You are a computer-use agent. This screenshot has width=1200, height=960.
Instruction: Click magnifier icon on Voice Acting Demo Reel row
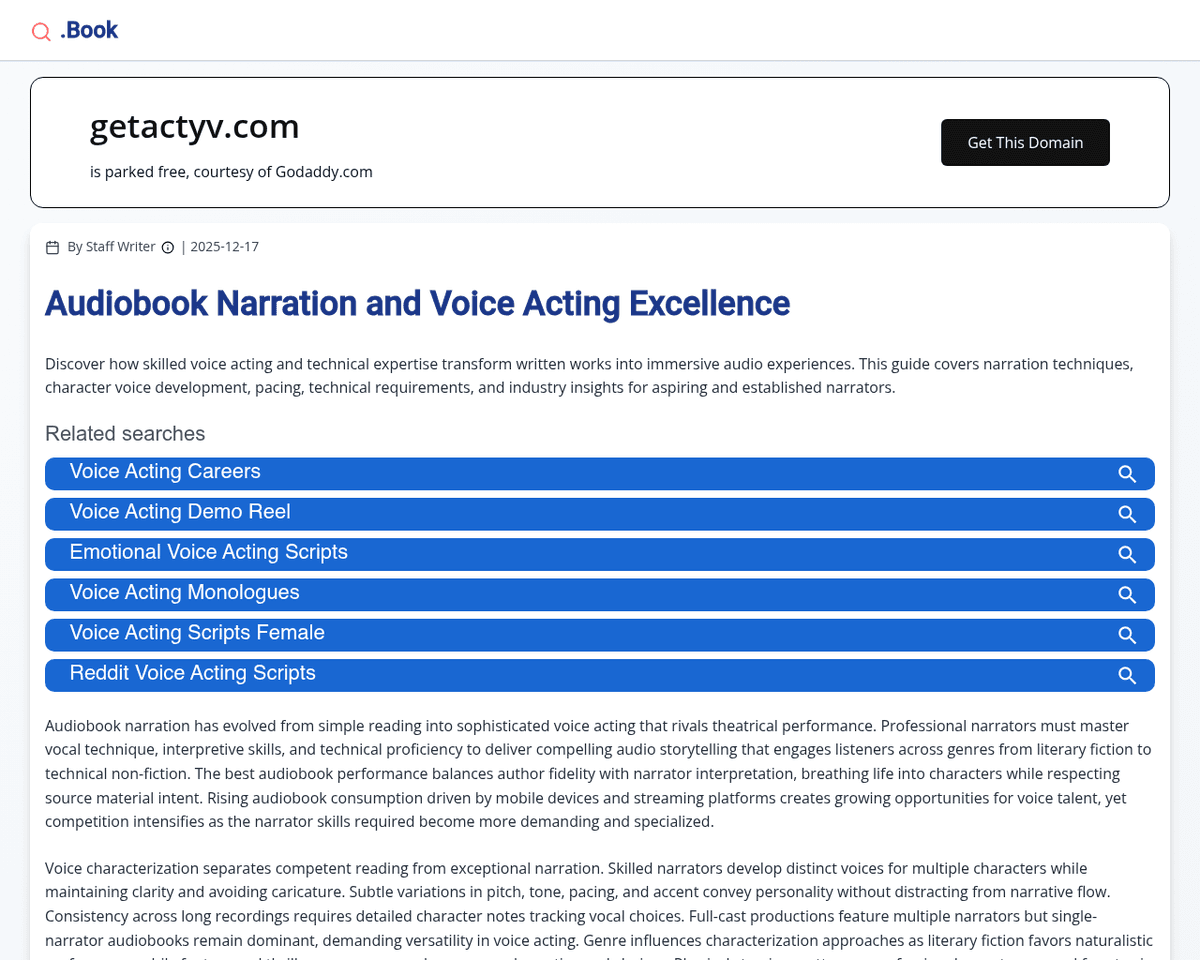1126,514
